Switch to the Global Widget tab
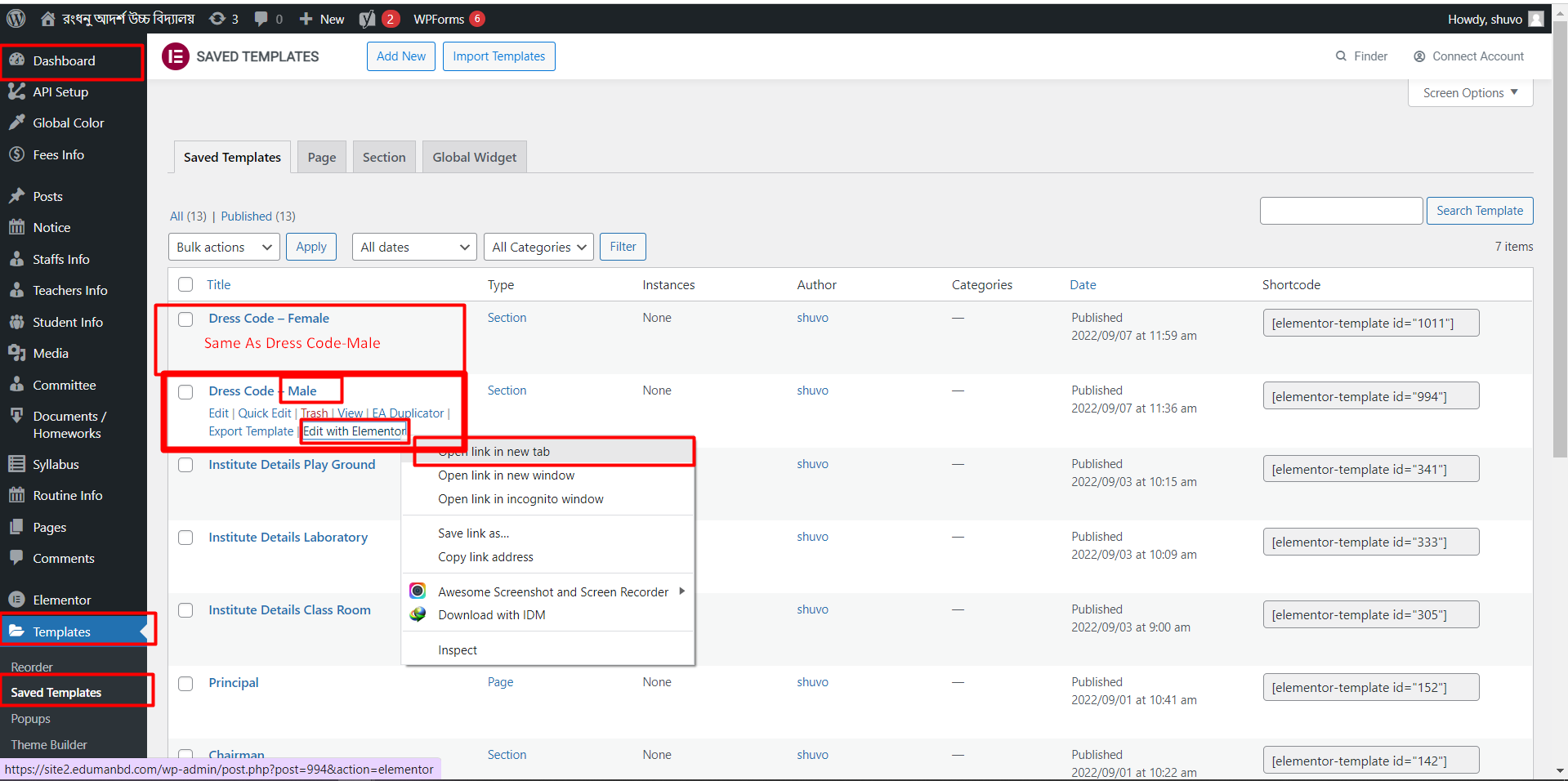The width and height of the screenshot is (1568, 781). pos(474,157)
